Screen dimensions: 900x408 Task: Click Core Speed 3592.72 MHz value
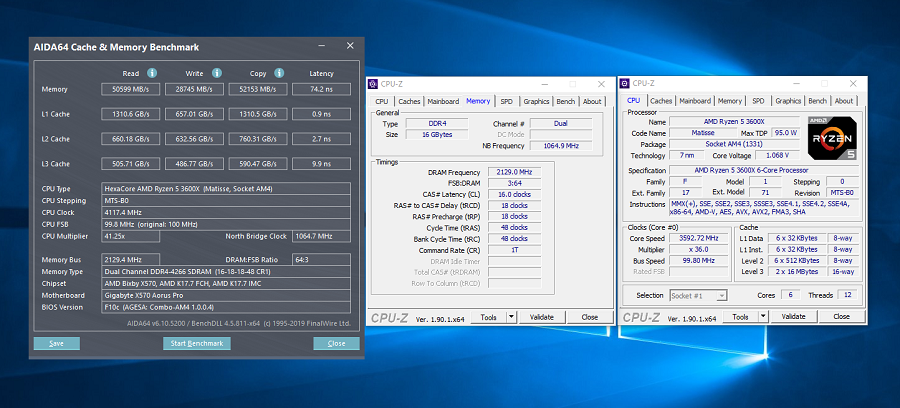[698, 238]
